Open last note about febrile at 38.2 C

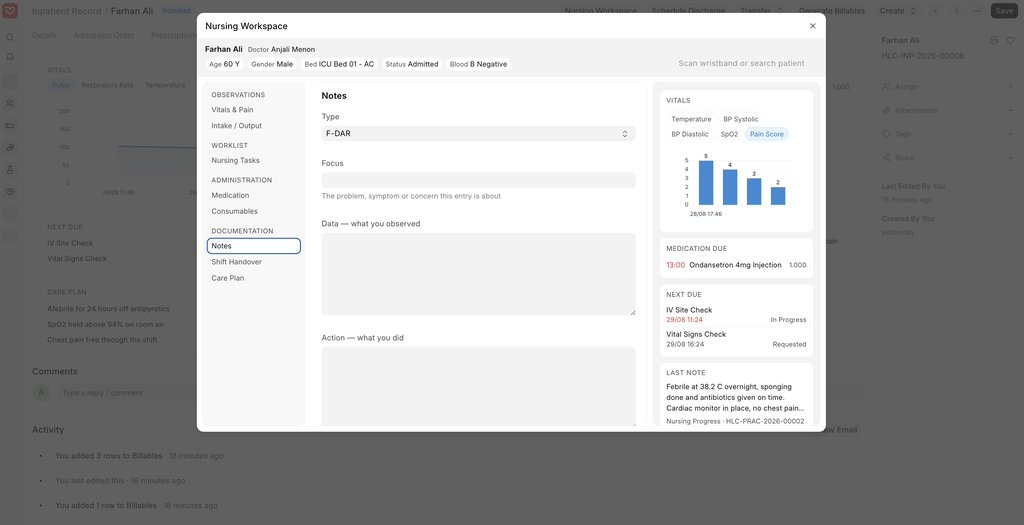pyautogui.click(x=735, y=397)
